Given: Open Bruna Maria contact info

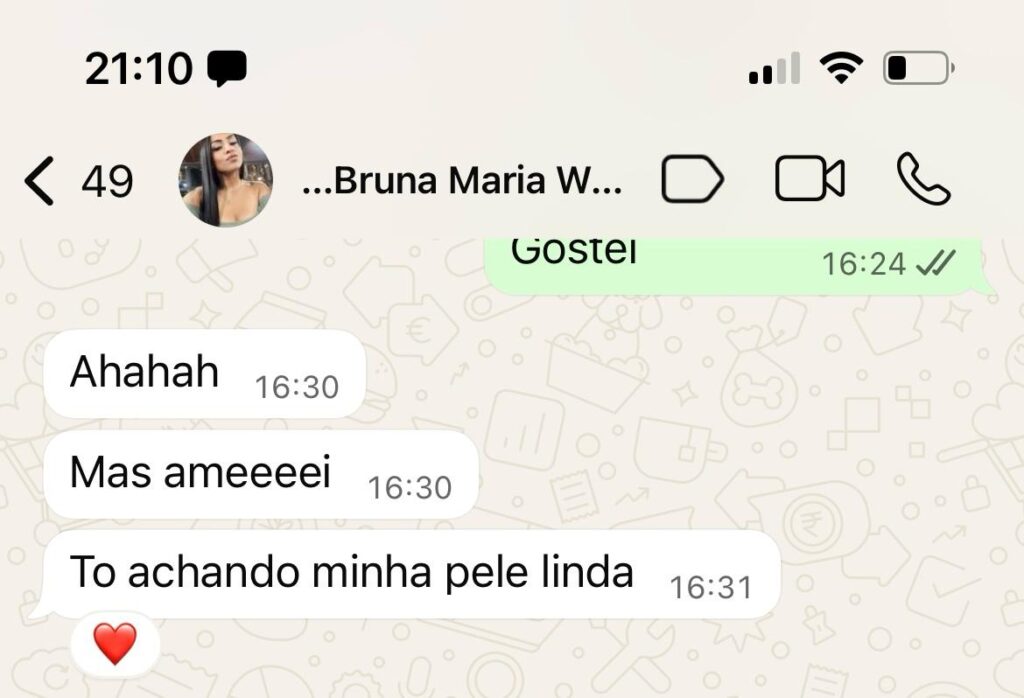Looking at the screenshot, I should pos(462,180).
